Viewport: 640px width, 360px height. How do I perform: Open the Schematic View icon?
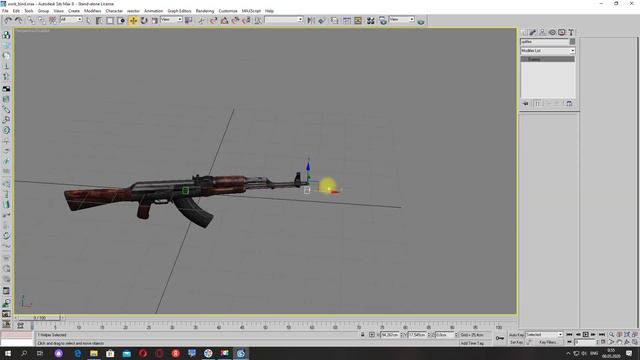(358, 20)
